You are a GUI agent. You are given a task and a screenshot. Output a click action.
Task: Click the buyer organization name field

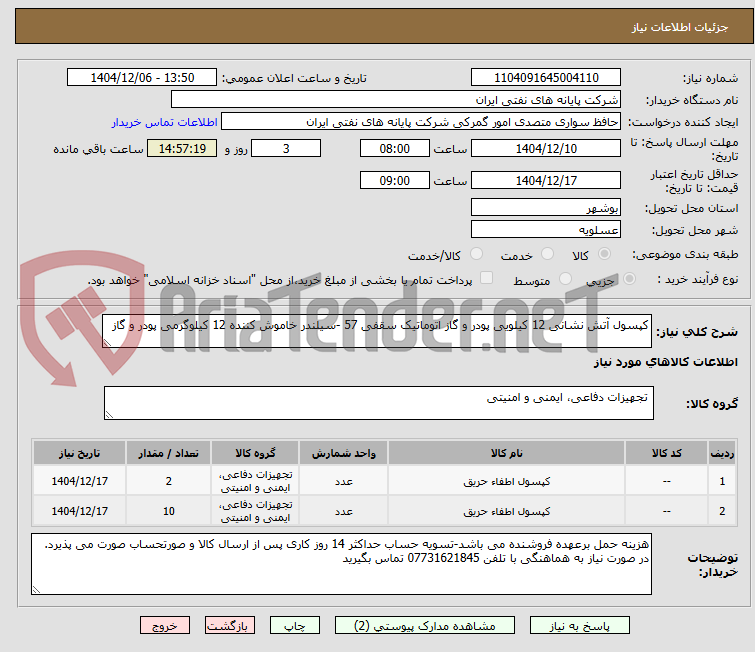coord(396,100)
